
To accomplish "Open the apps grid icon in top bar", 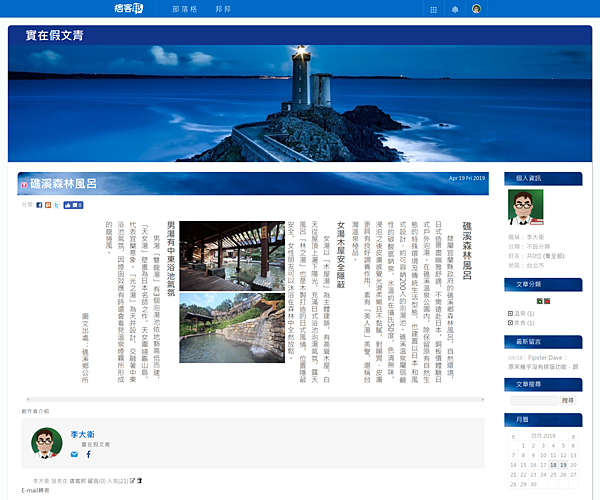I will pos(434,10).
